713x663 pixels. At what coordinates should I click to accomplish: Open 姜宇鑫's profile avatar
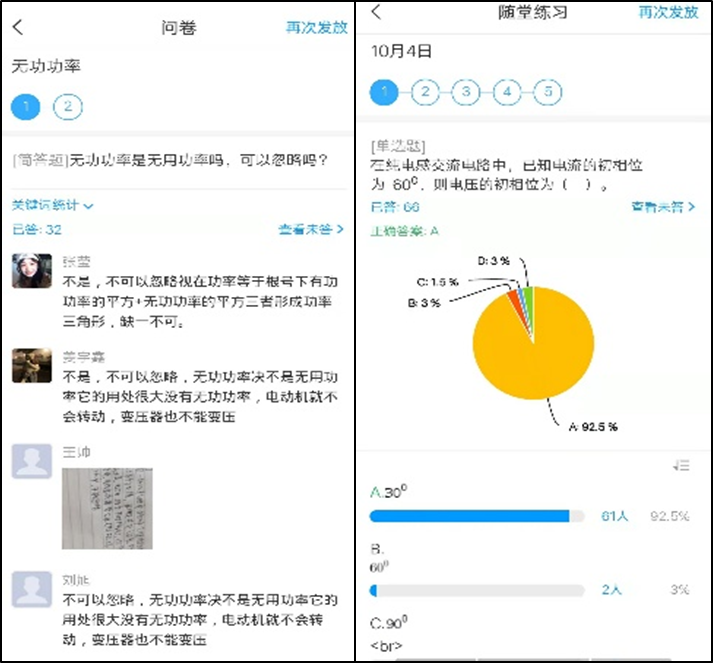32,365
